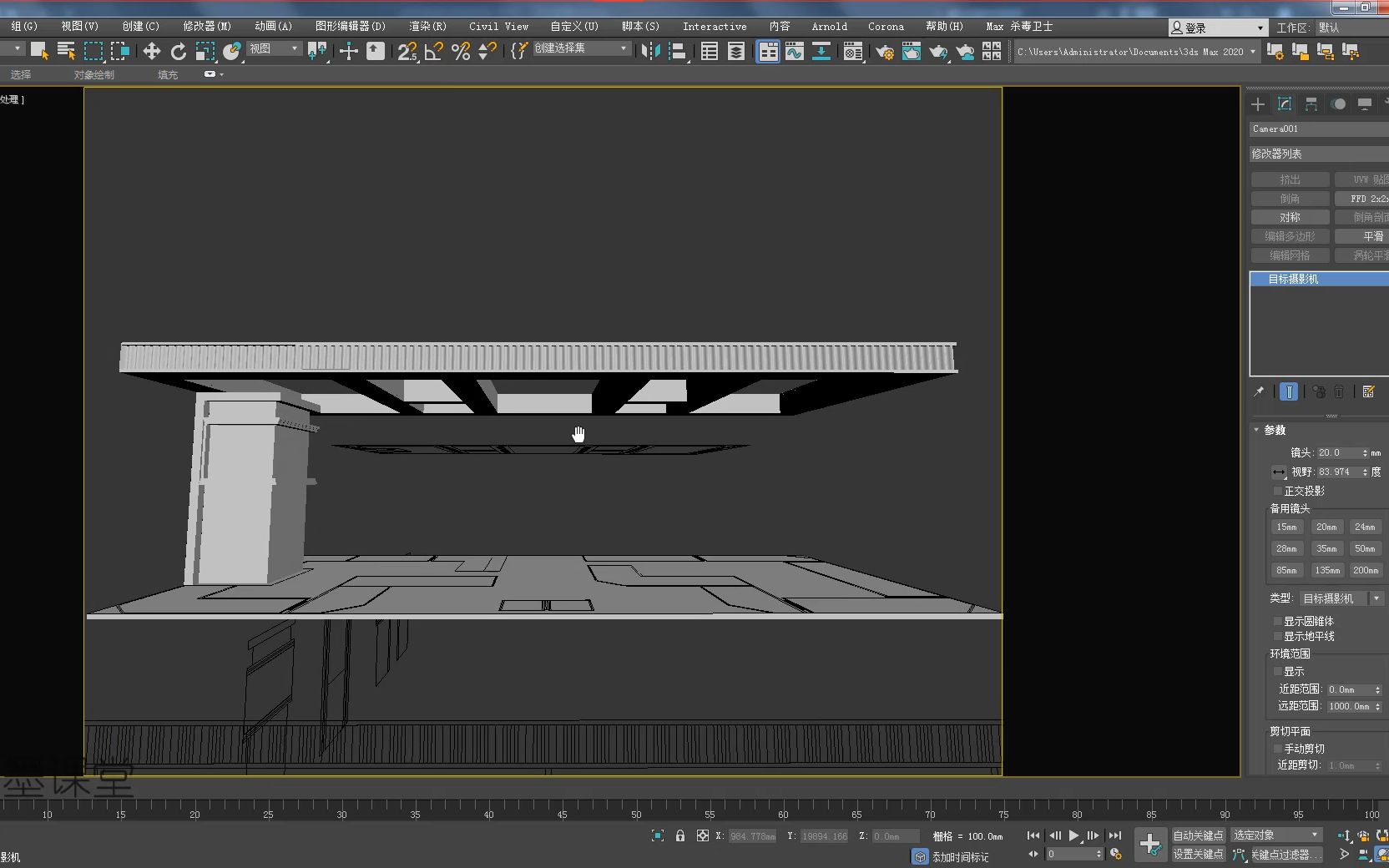This screenshot has height=868, width=1389.
Task: Open the 渲染(R) menu
Action: (427, 26)
